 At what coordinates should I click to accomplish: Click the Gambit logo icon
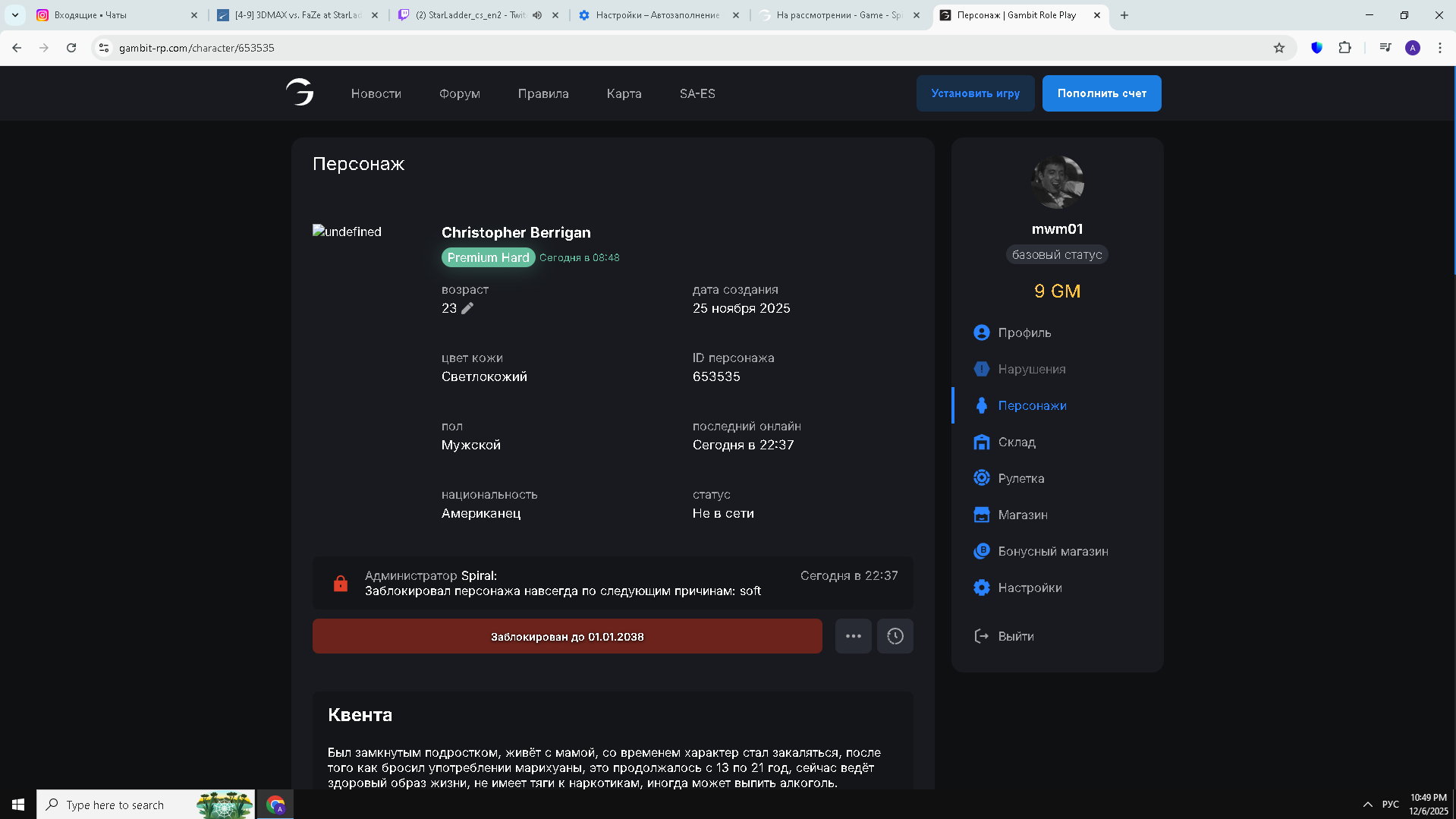(300, 93)
